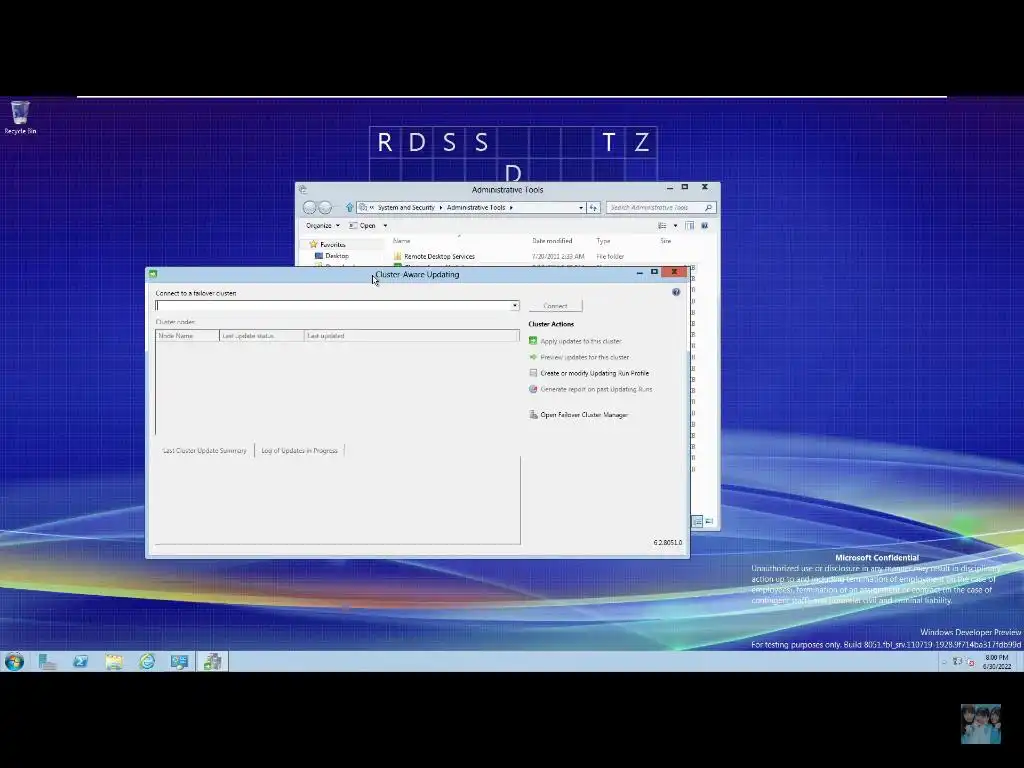Open the view options dropdown arrow
Viewport: 1024px width, 768px height.
675,226
